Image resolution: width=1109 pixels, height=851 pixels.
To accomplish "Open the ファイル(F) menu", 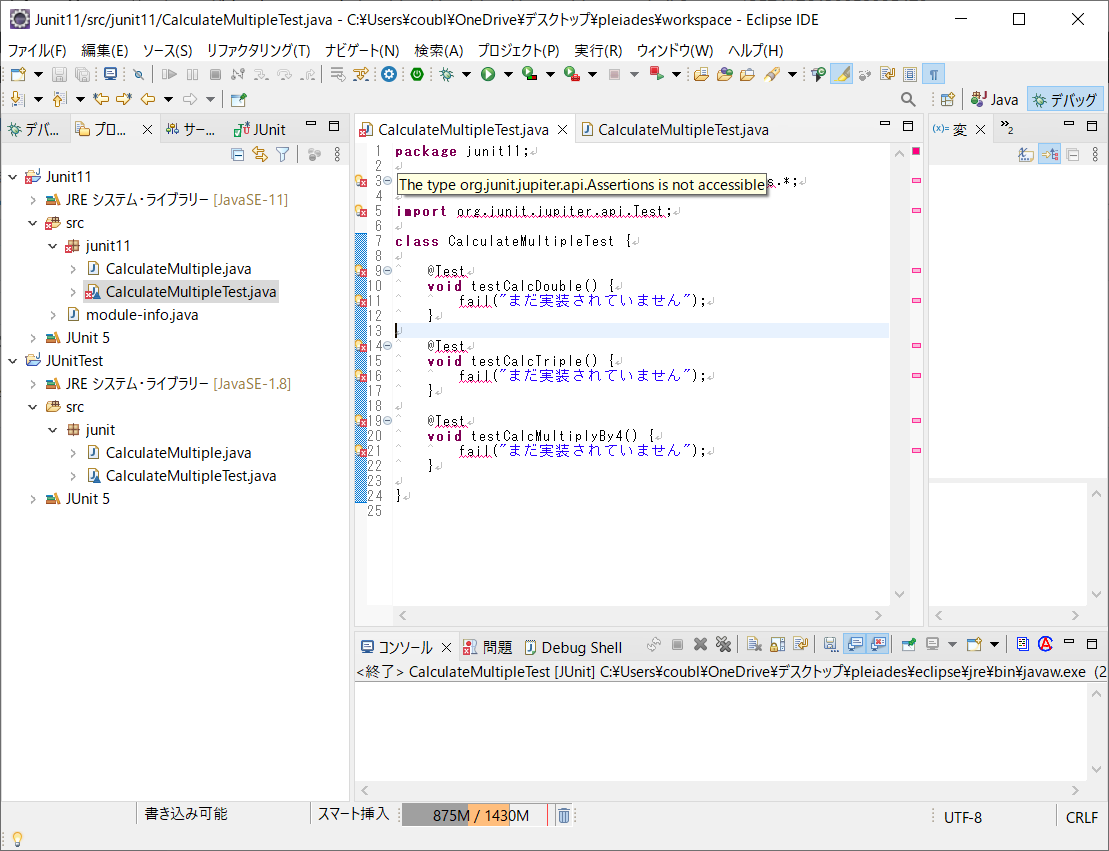I will (x=37, y=51).
